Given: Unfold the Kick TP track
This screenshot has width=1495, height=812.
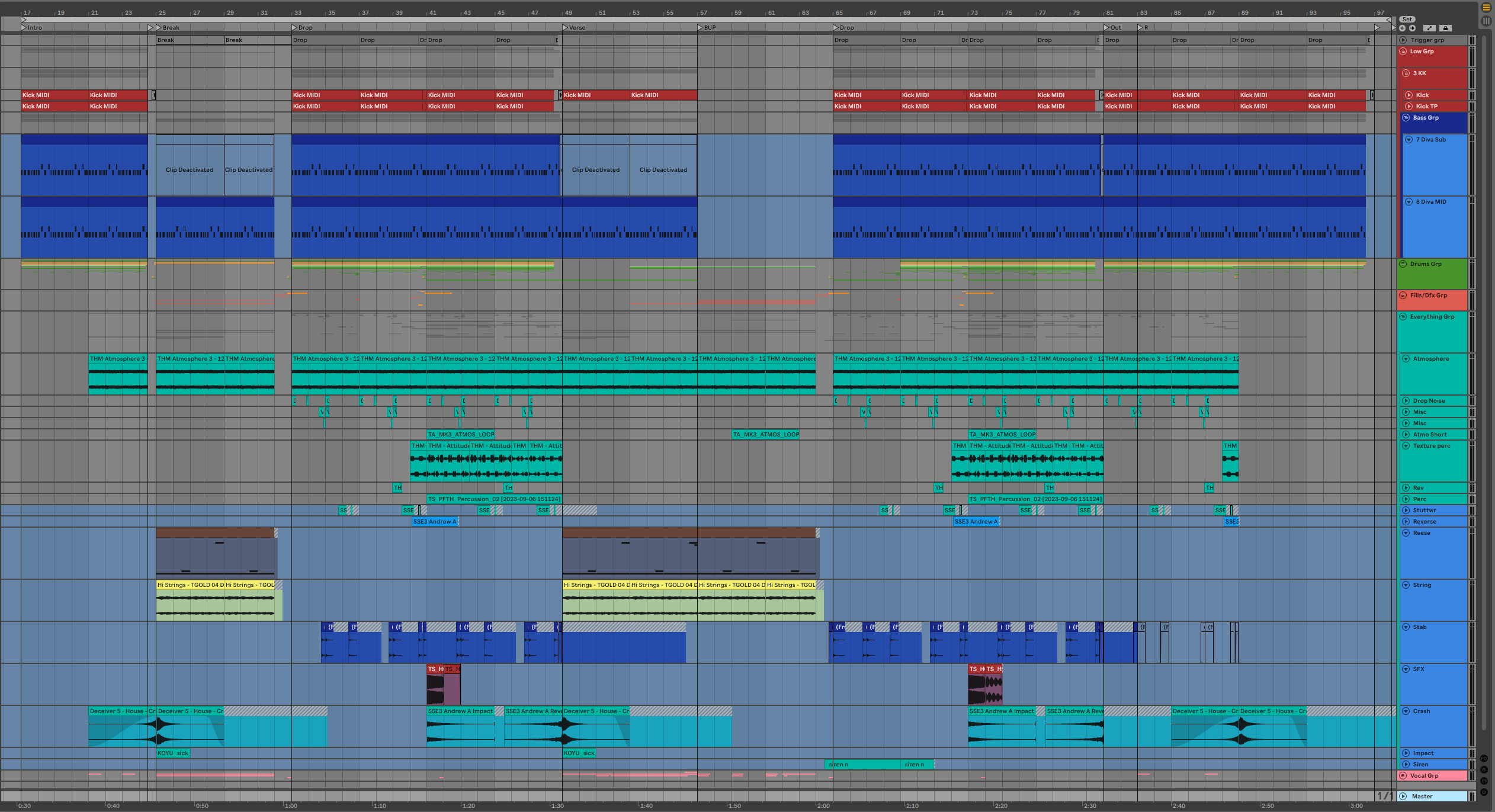Looking at the screenshot, I should [x=1409, y=107].
